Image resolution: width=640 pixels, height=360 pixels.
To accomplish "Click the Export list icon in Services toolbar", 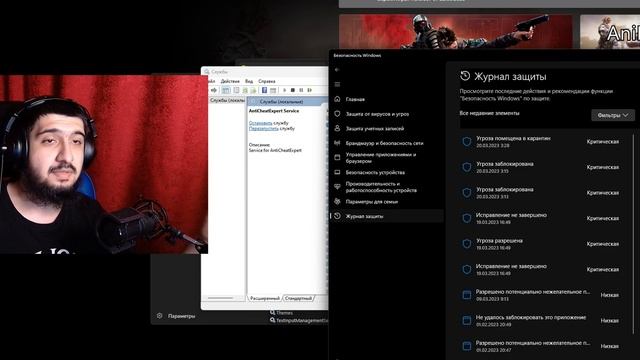I will pos(253,90).
